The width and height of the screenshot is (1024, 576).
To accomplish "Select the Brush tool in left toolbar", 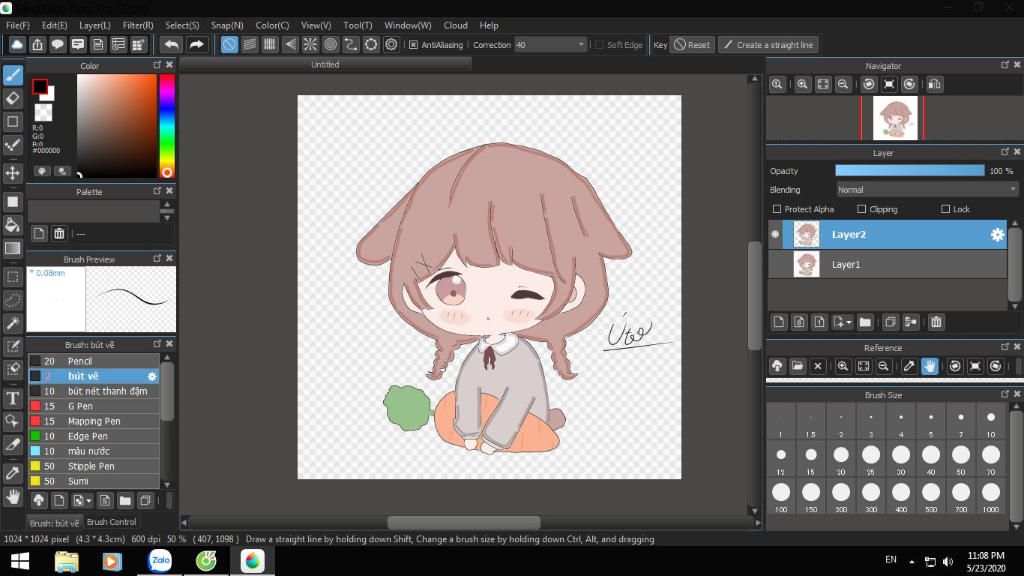I will coord(12,74).
